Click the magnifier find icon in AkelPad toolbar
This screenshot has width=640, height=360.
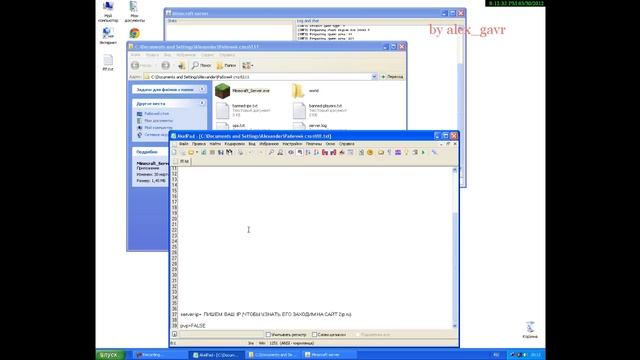(x=271, y=152)
